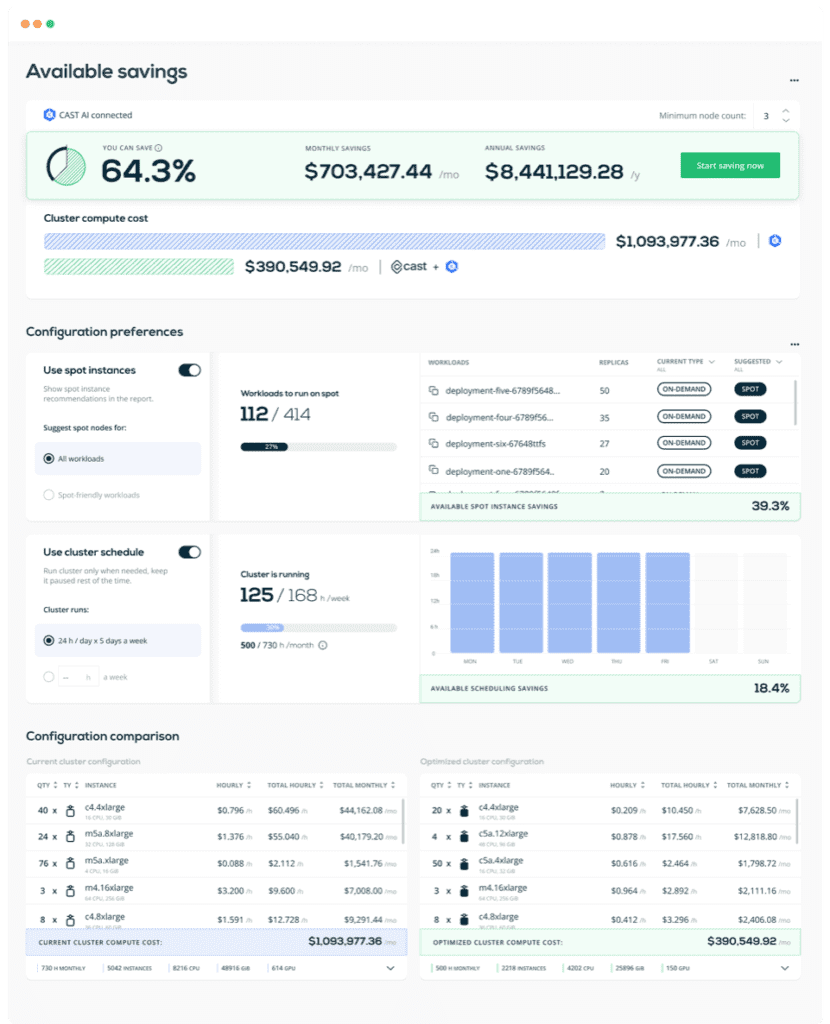Toggle the Use spot instances switch
This screenshot has width=830, height=1024.
click(189, 370)
